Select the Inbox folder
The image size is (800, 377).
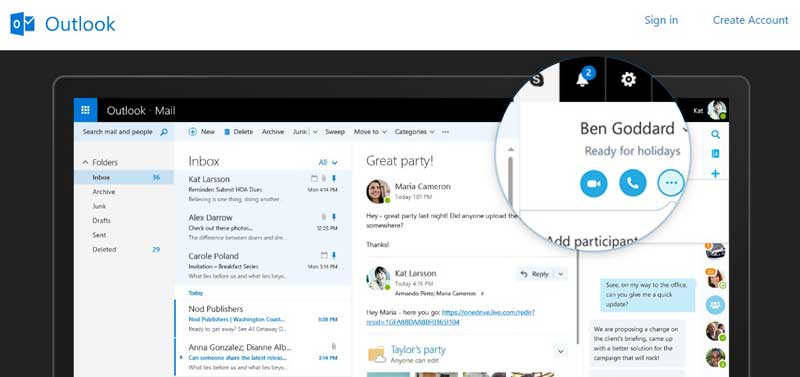pyautogui.click(x=124, y=178)
